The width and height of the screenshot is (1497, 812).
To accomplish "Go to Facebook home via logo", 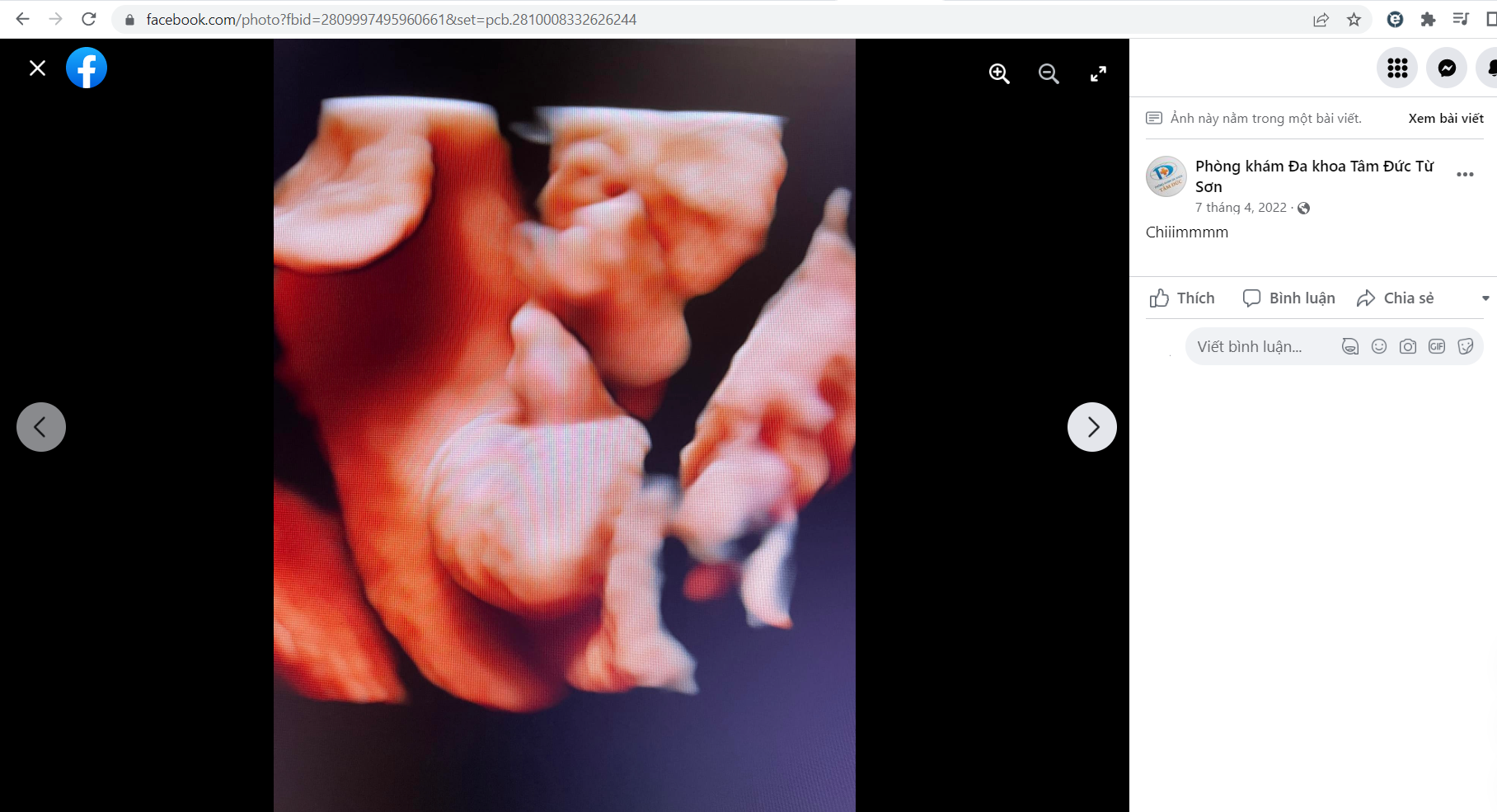I will [x=87, y=68].
